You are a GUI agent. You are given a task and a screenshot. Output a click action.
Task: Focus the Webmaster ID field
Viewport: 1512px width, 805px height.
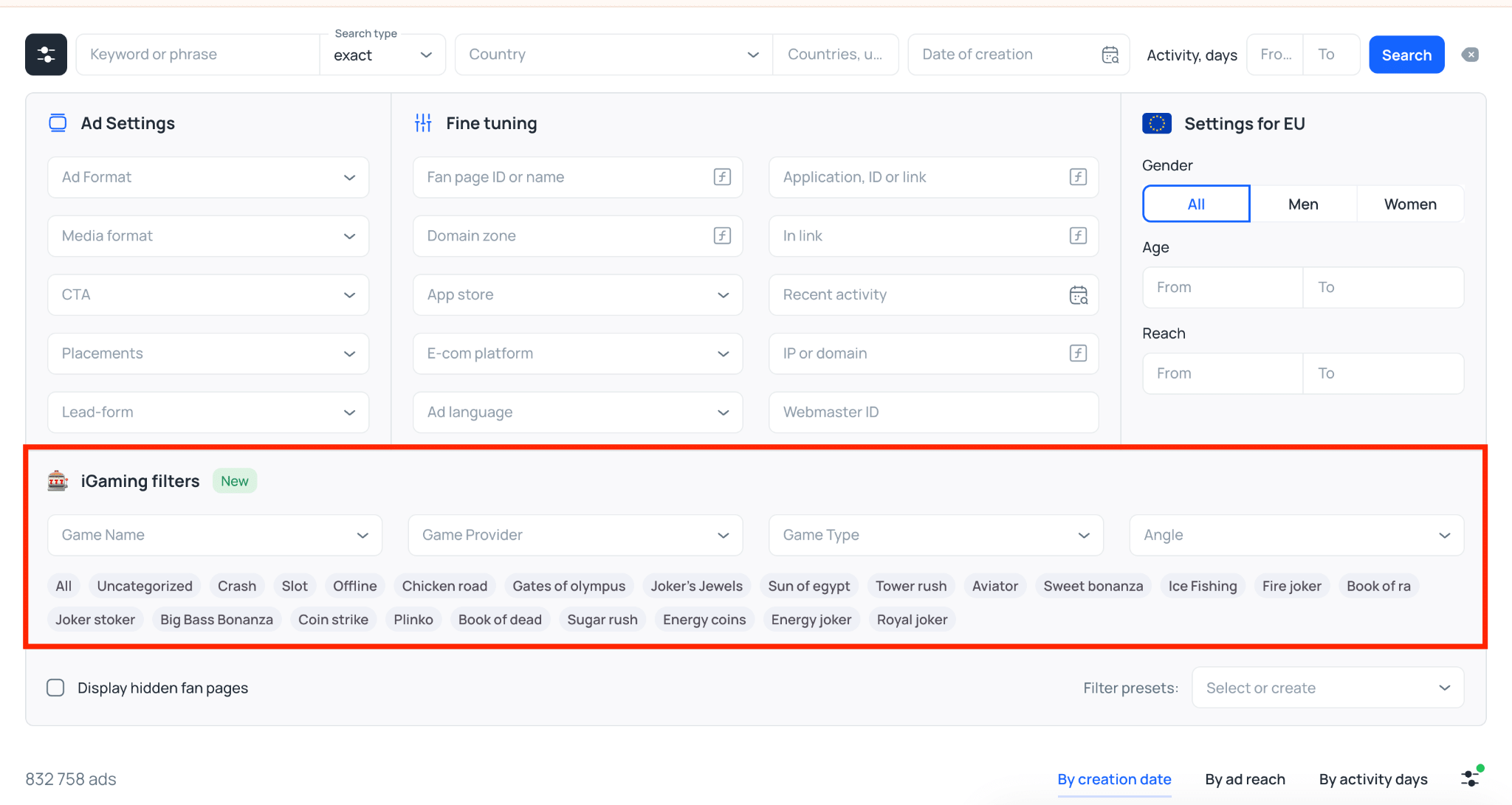tap(933, 412)
